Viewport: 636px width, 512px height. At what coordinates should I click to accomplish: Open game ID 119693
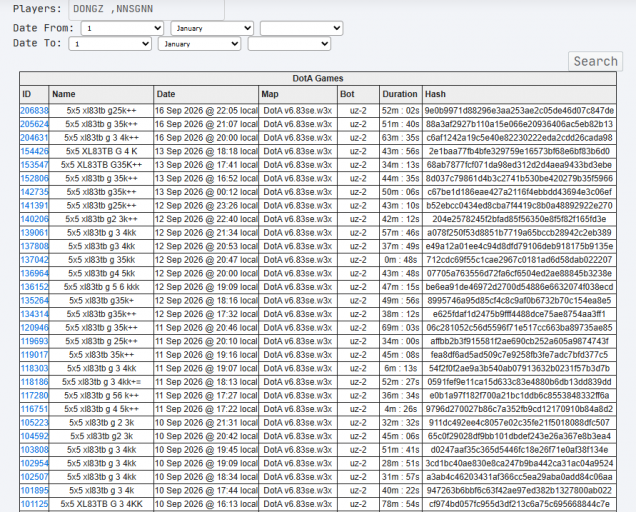(34, 341)
